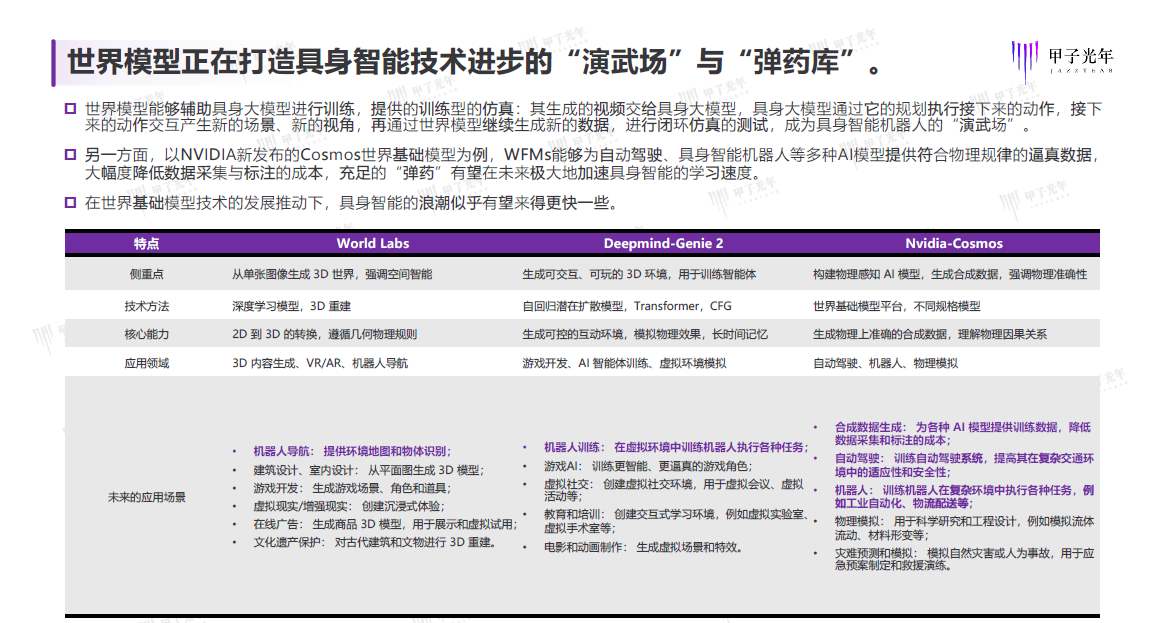
Task: Click the line "在线广告：生成商品 3D 模型"
Action: pyautogui.click(x=385, y=525)
